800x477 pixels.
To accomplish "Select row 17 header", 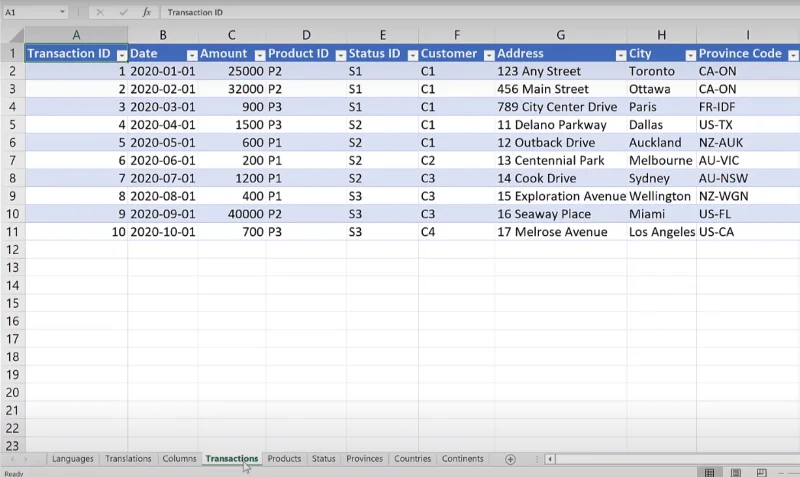I will [x=12, y=339].
